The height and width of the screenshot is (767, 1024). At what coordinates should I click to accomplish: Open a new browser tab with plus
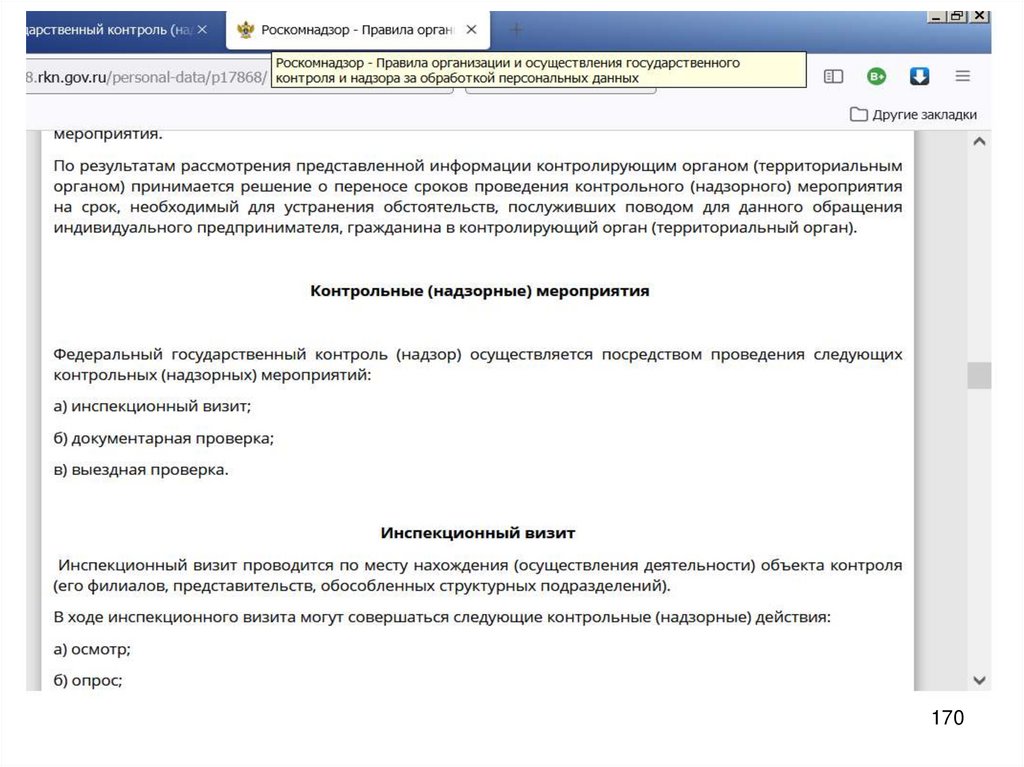click(516, 29)
